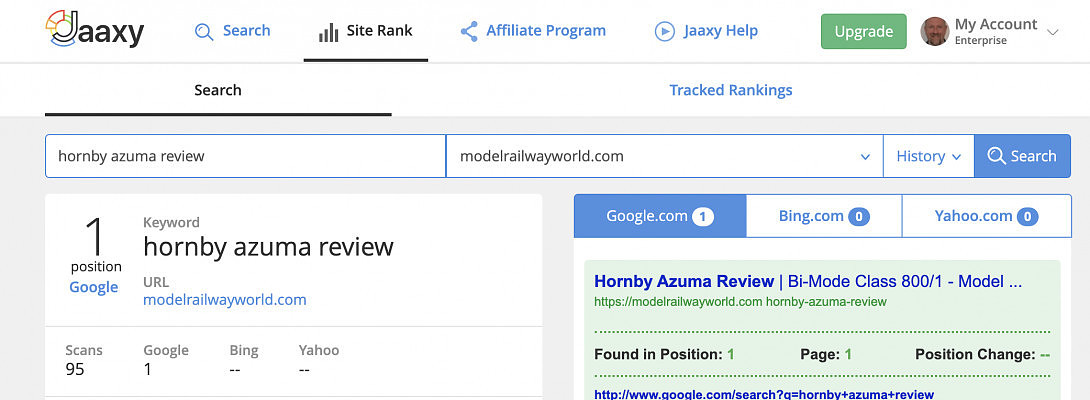
Task: Click the Bing.com result count badge
Action: point(858,216)
